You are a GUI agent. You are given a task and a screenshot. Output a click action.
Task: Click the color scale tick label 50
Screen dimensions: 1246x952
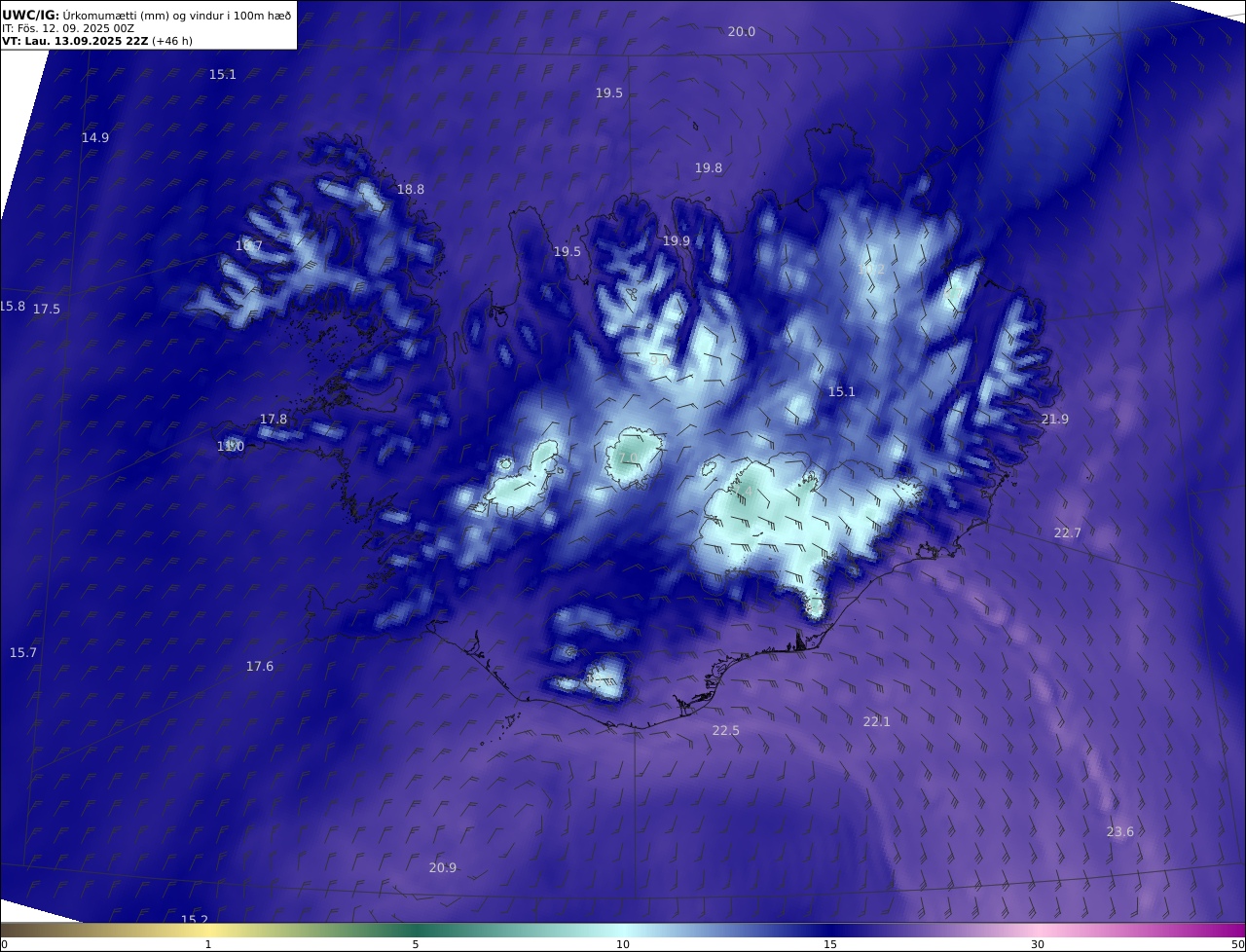click(x=1237, y=944)
